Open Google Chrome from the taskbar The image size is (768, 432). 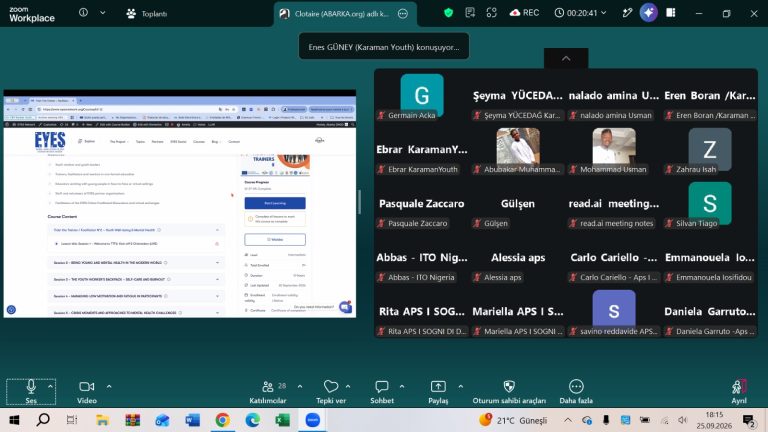point(222,420)
